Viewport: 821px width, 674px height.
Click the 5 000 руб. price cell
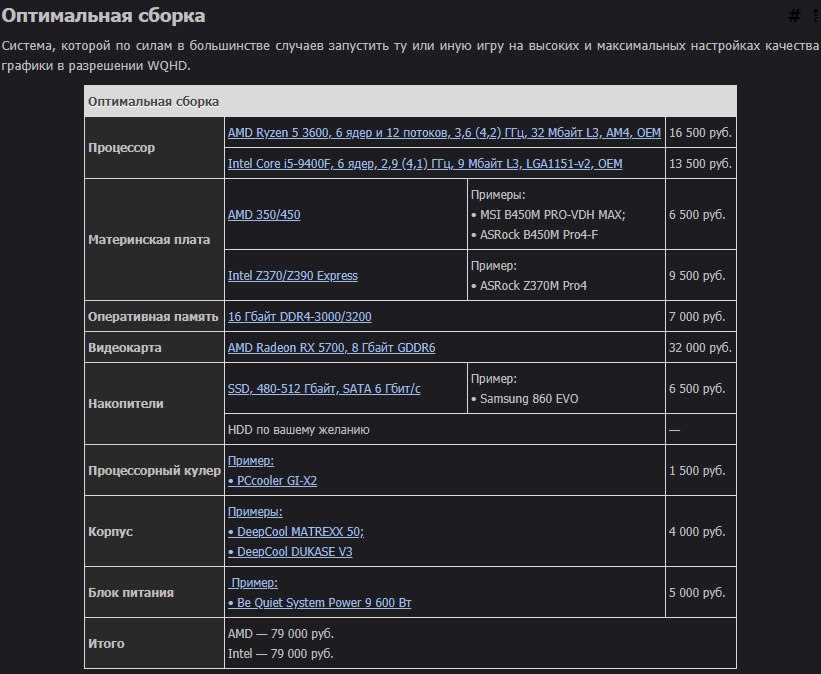701,592
